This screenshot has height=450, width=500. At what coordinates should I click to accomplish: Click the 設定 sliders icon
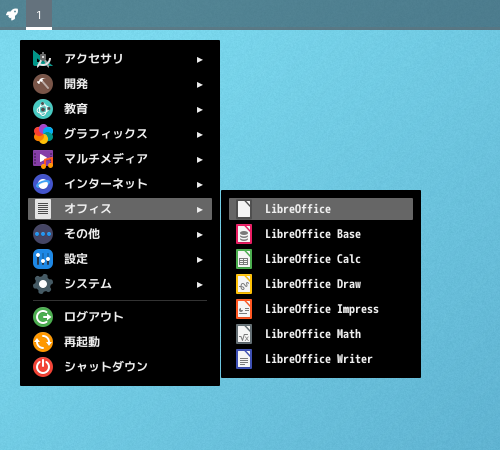coord(43,259)
